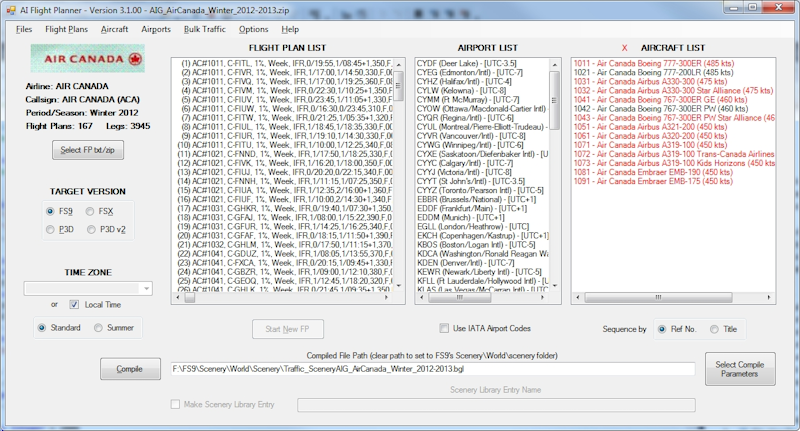Select flight plan (17) AC#1031 C-GHKR
Screen dimensions: 800x431
(285, 209)
